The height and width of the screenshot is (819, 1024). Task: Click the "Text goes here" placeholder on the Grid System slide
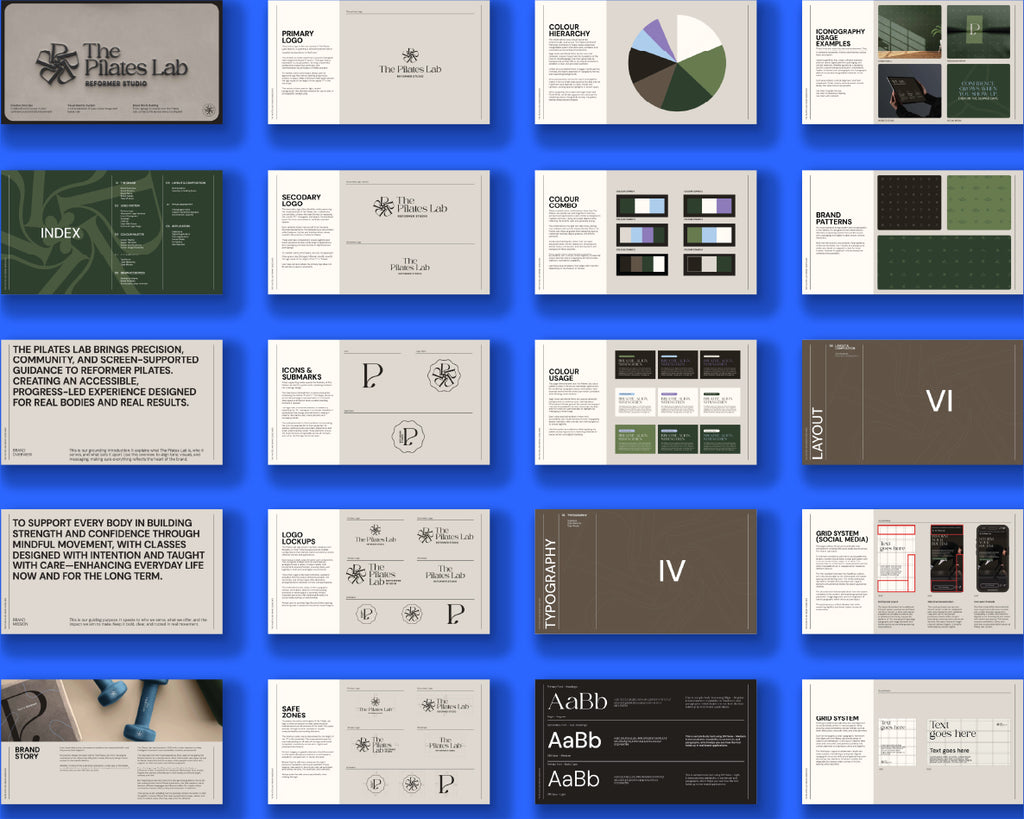pos(953,728)
